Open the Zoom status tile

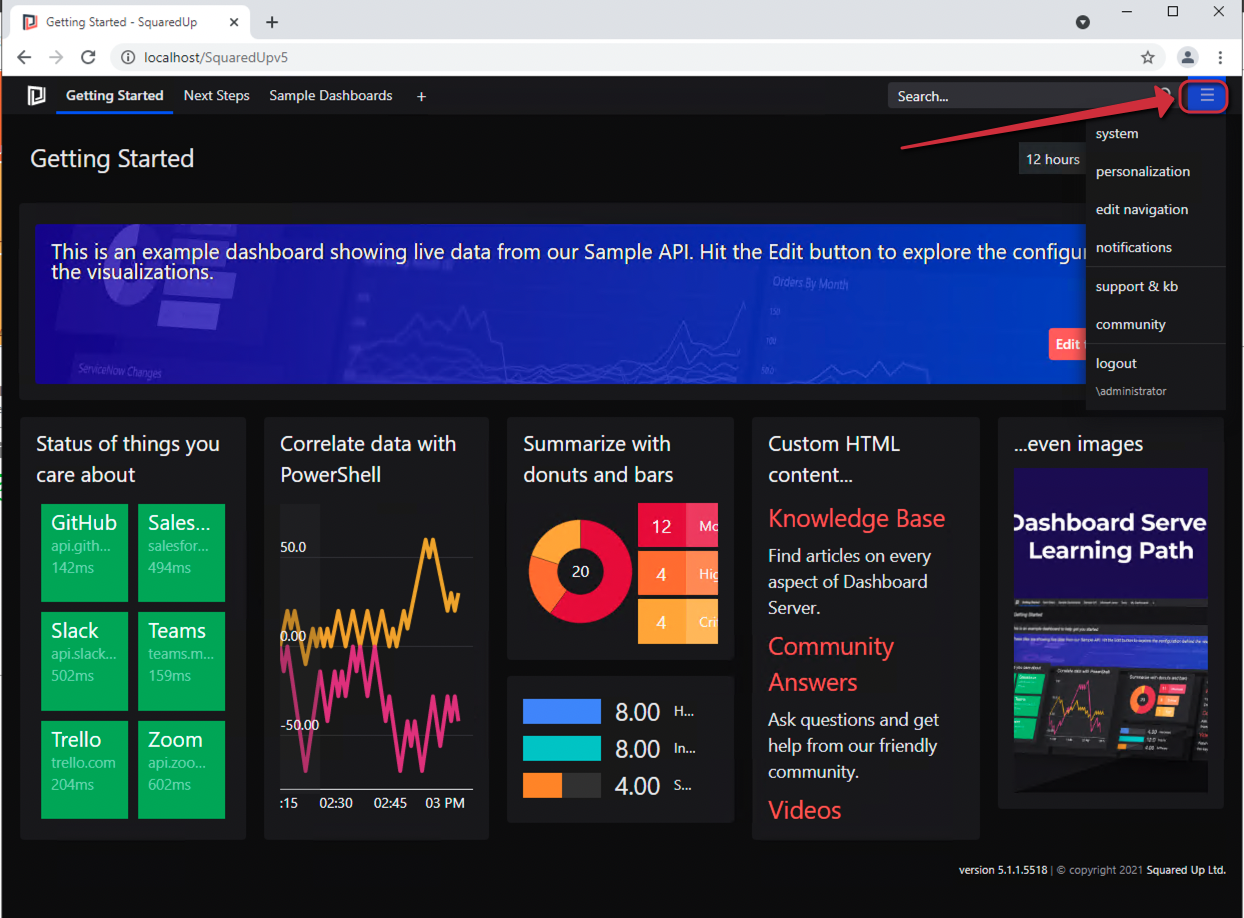pyautogui.click(x=181, y=770)
